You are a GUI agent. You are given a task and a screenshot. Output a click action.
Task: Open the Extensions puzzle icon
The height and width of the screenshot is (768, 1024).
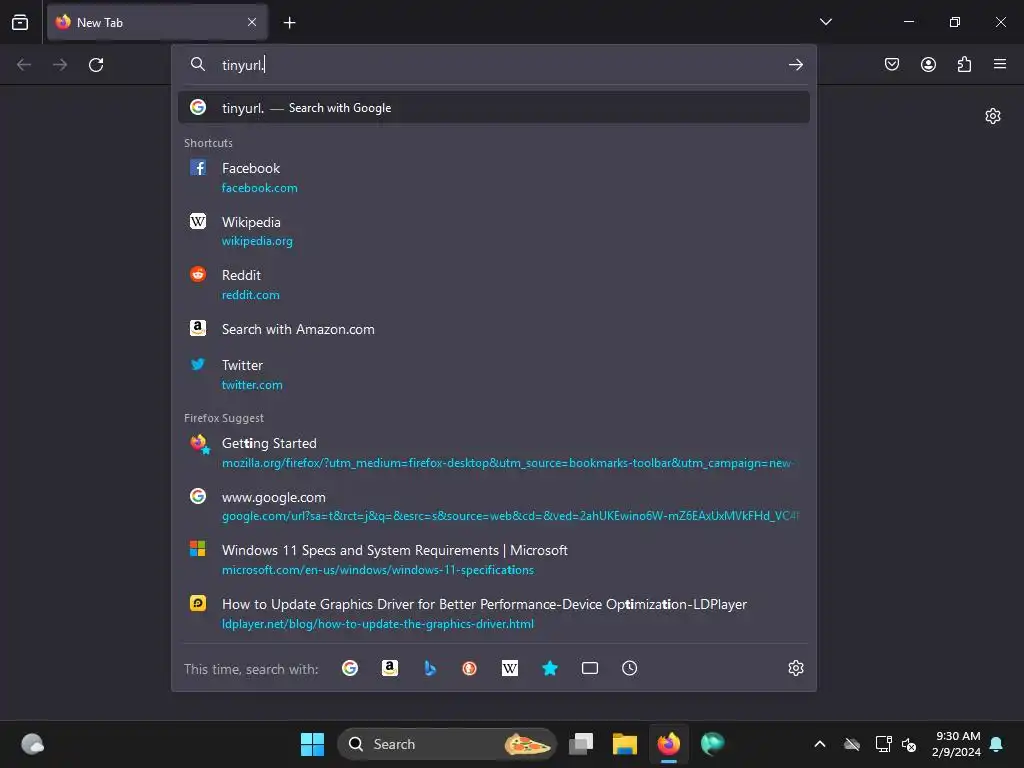coord(964,64)
